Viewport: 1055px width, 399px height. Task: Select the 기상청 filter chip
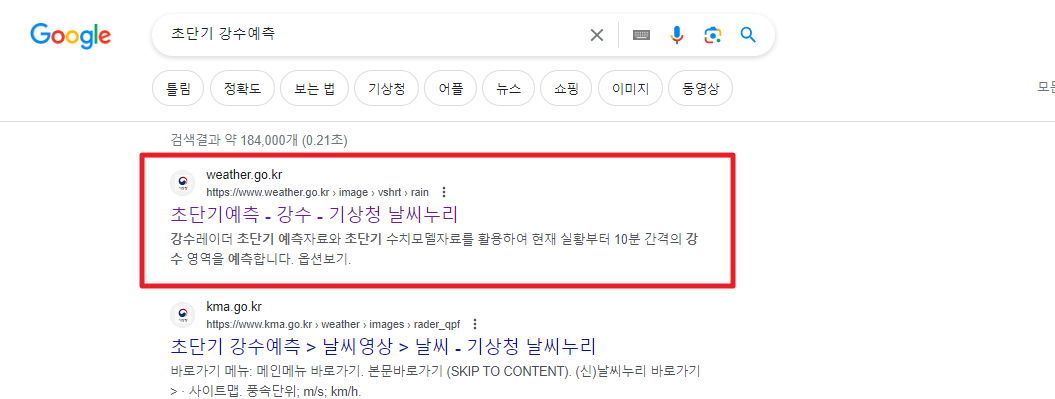click(386, 88)
